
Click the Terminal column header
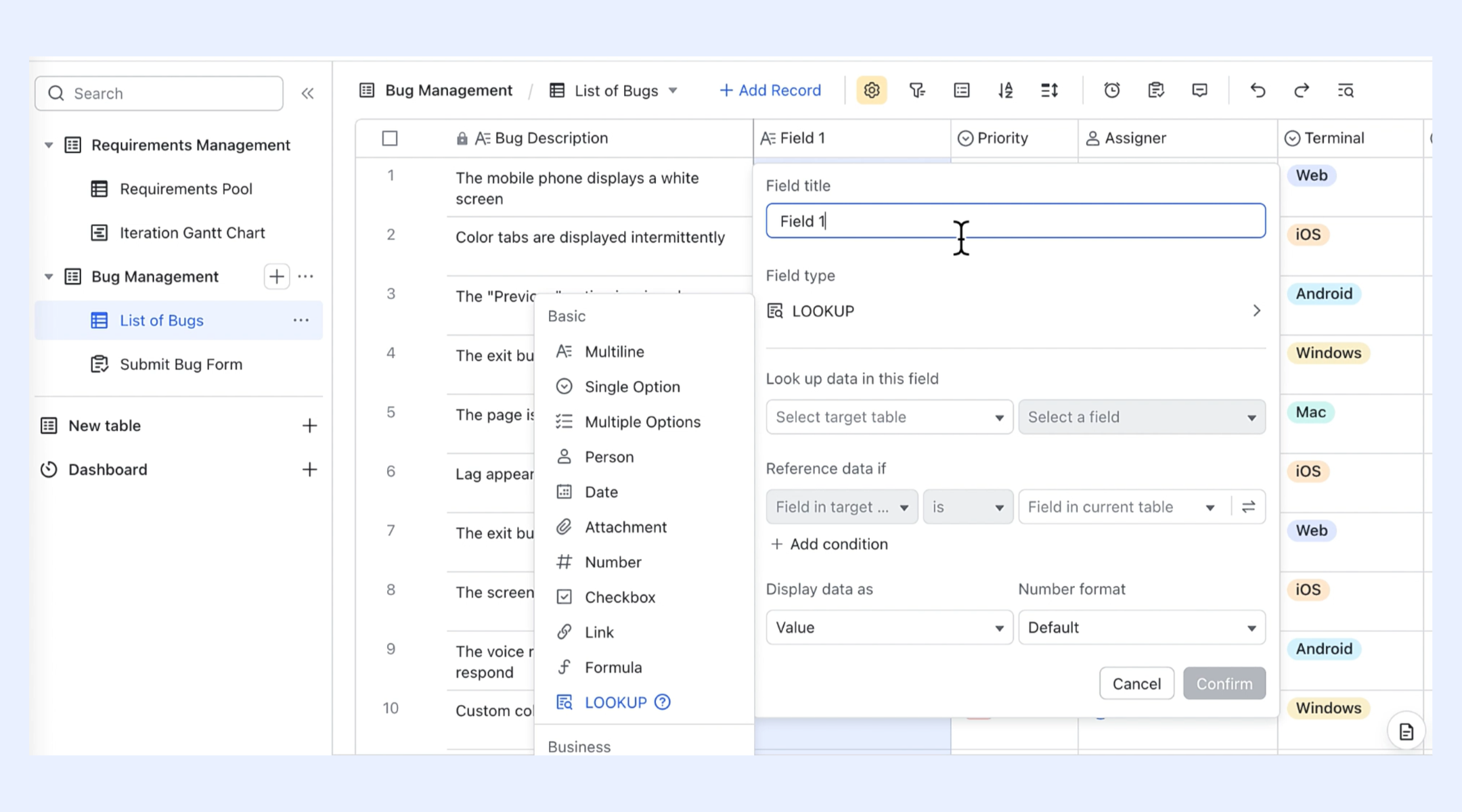click(x=1350, y=138)
